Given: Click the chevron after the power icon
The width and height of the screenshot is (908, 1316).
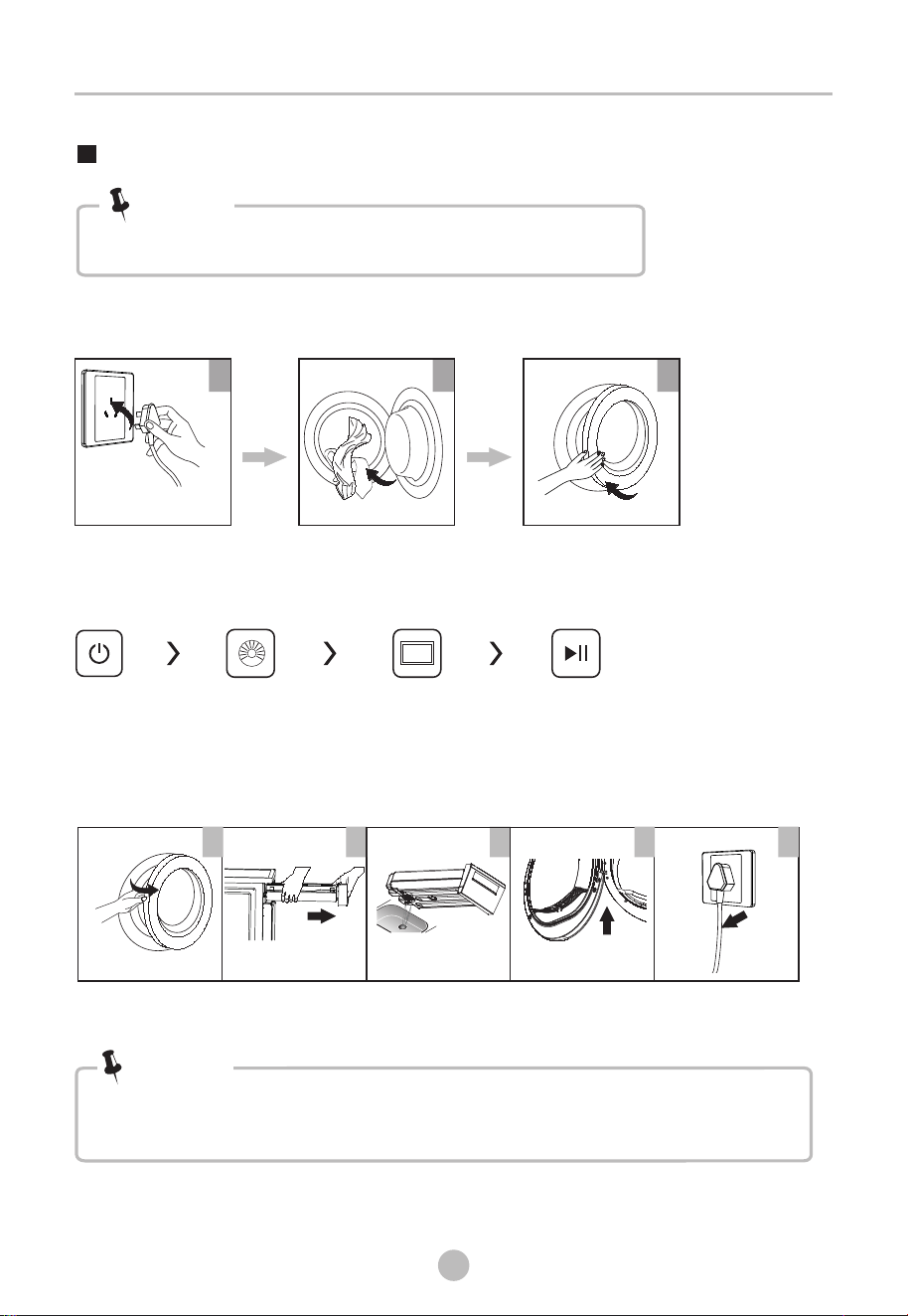Looking at the screenshot, I should [x=174, y=654].
